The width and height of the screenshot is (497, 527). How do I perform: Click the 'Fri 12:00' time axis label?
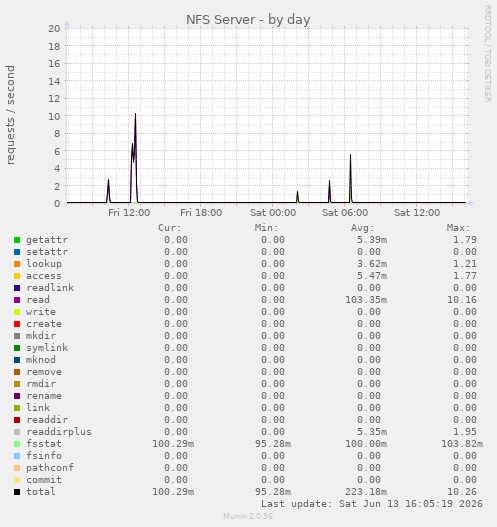(x=129, y=213)
